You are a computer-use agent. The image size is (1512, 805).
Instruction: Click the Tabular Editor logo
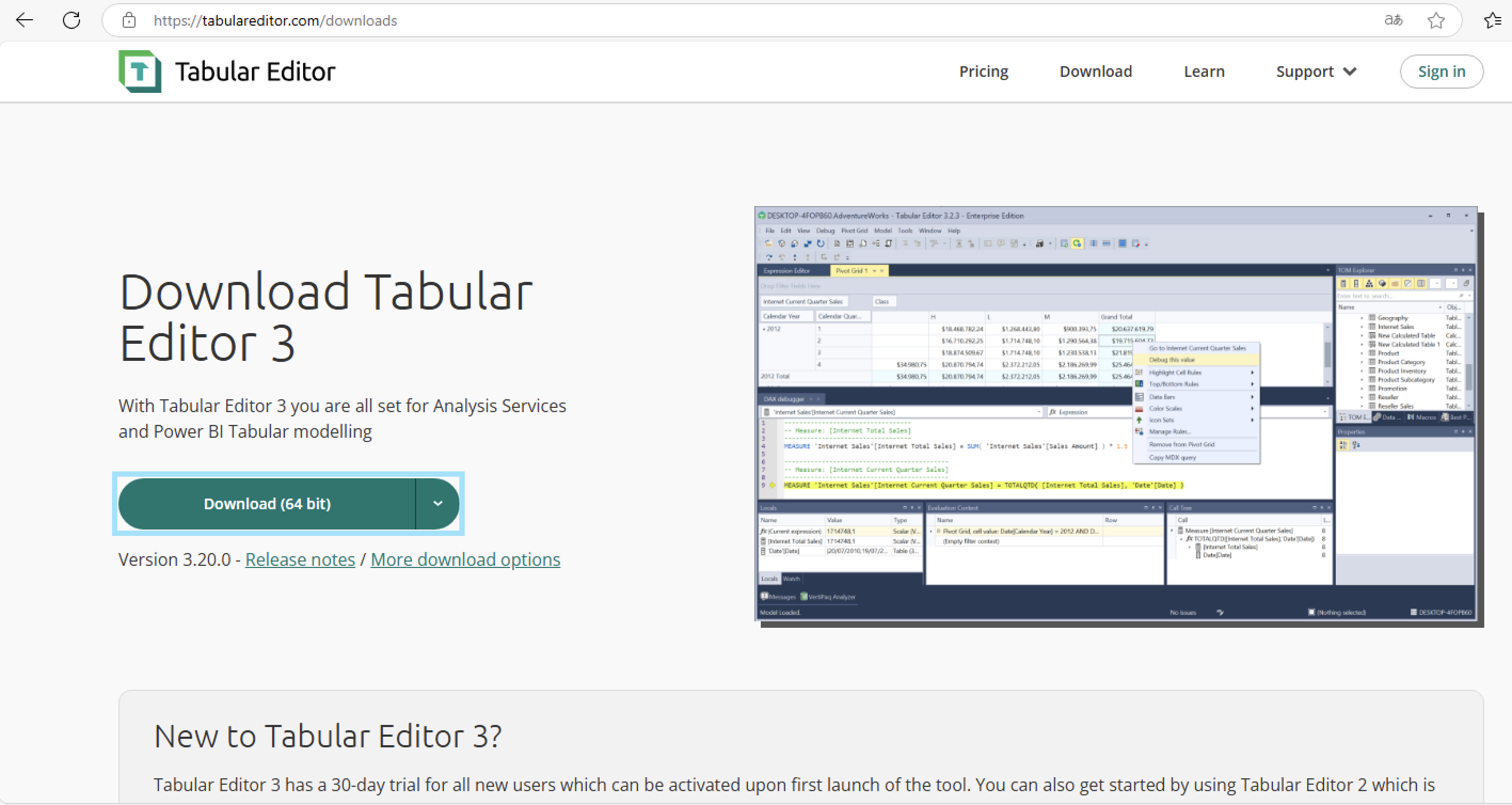[x=140, y=71]
